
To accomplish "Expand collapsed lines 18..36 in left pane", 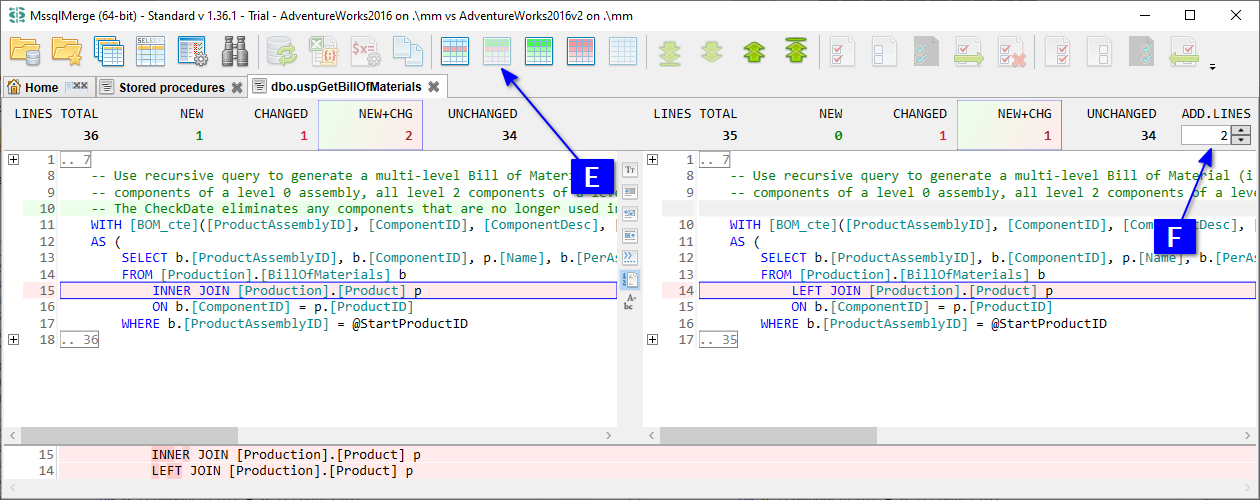I will pyautogui.click(x=13, y=340).
